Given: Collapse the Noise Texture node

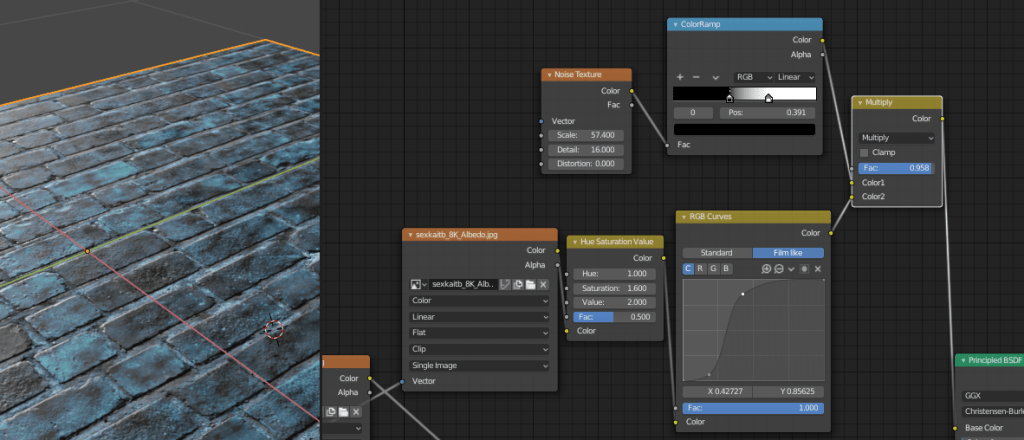Looking at the screenshot, I should (x=548, y=75).
